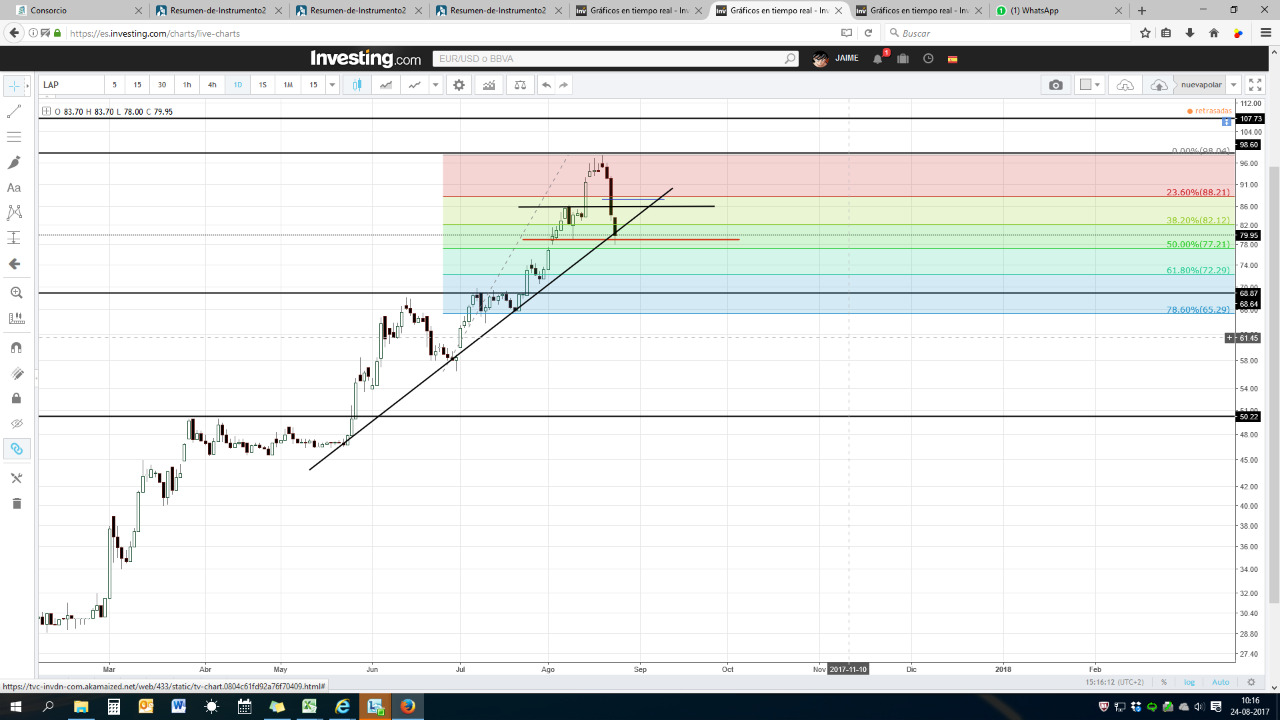Focus the LAP symbol input field
Image resolution: width=1280 pixels, height=720 pixels.
coord(72,85)
